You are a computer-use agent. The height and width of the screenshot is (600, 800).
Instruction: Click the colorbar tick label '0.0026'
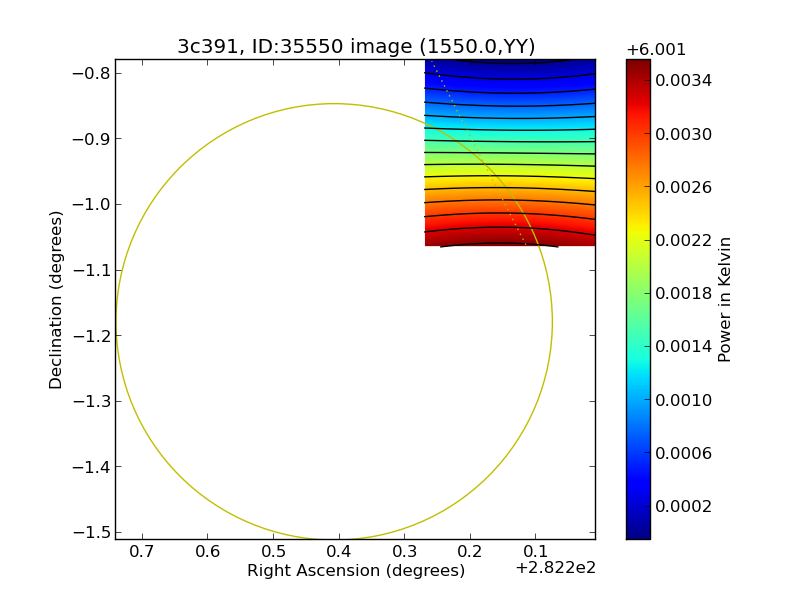[x=683, y=187]
